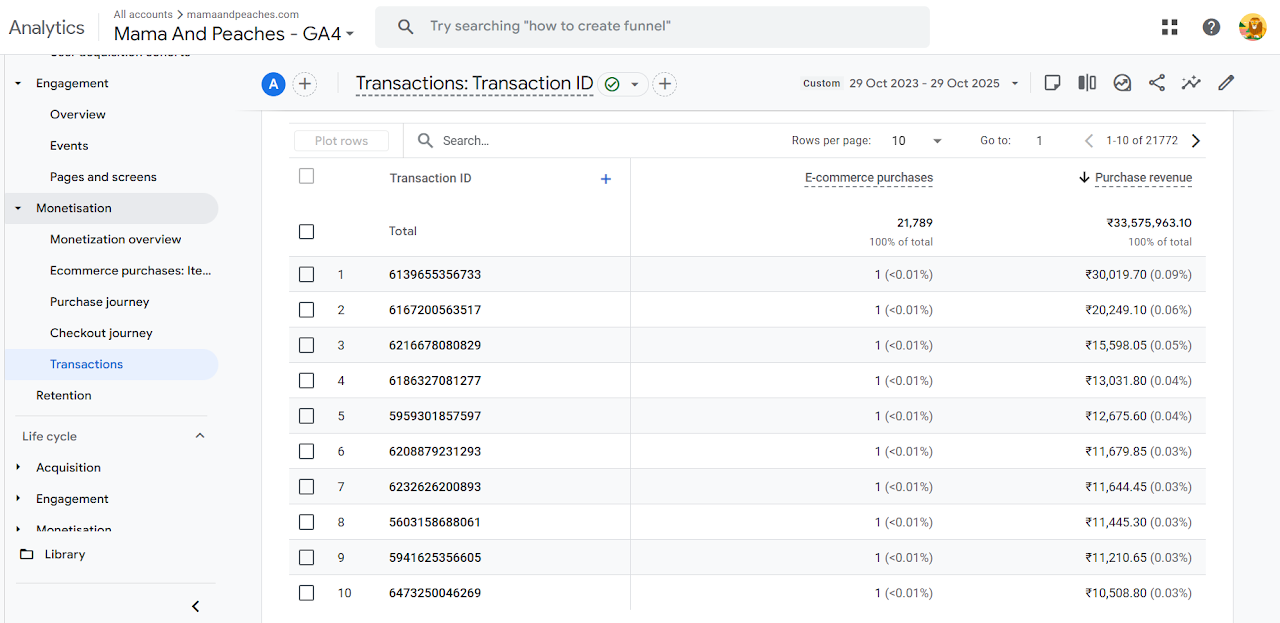Click the sort arrow on Purchase revenue
The width and height of the screenshot is (1280, 623).
(x=1084, y=178)
